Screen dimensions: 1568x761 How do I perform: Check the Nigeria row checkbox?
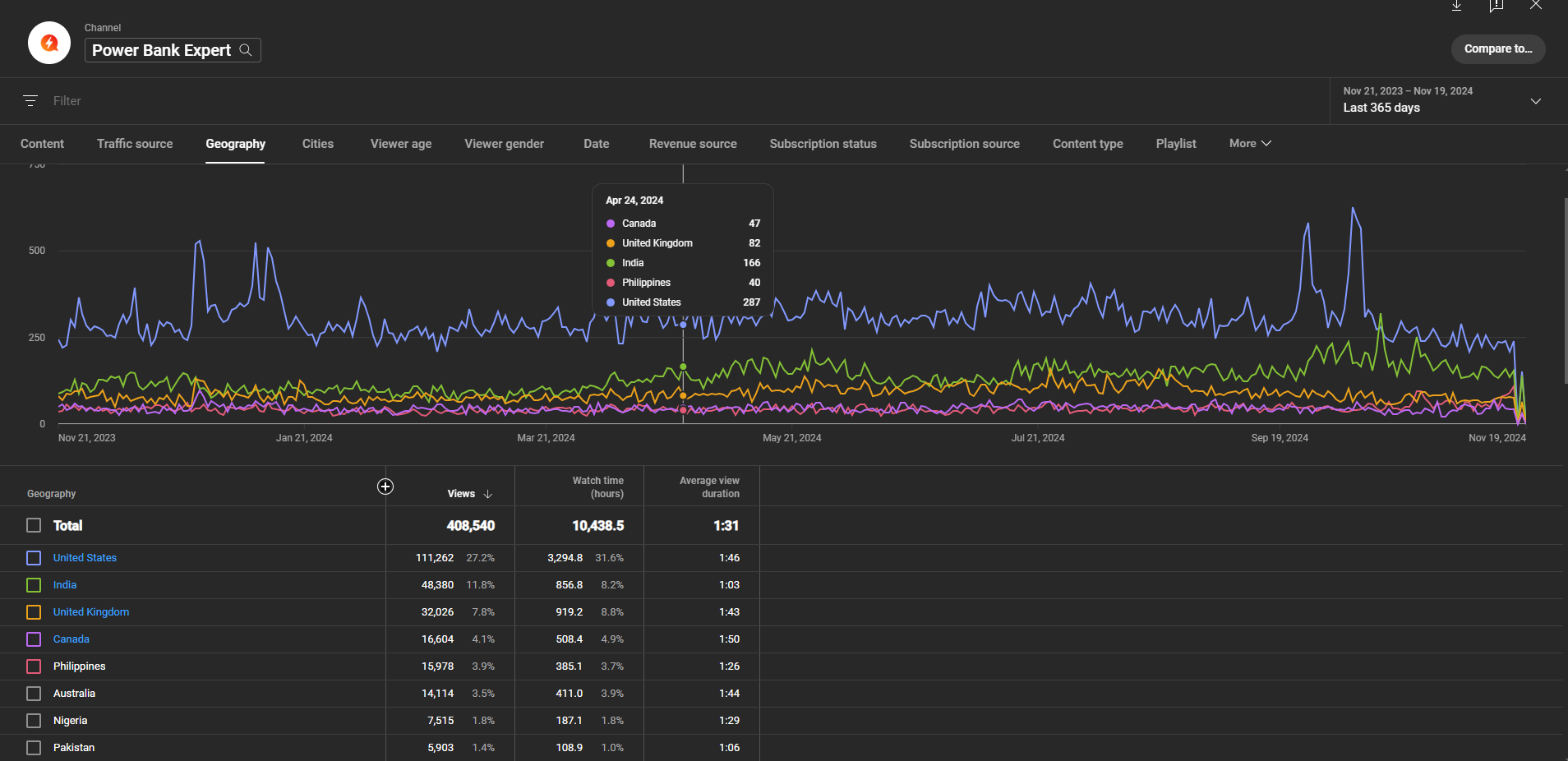(x=34, y=721)
